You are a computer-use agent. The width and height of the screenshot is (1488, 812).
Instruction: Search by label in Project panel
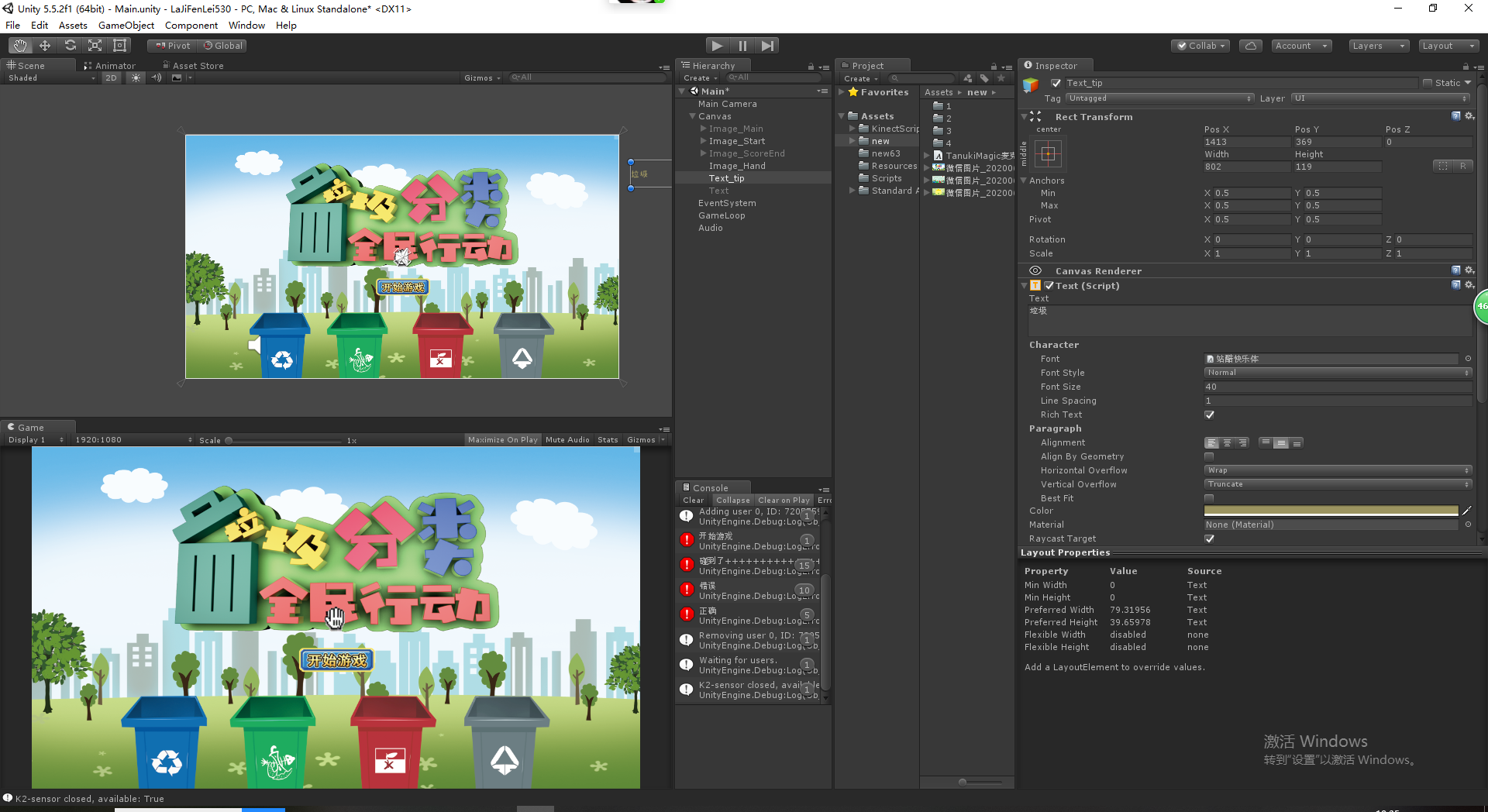984,78
